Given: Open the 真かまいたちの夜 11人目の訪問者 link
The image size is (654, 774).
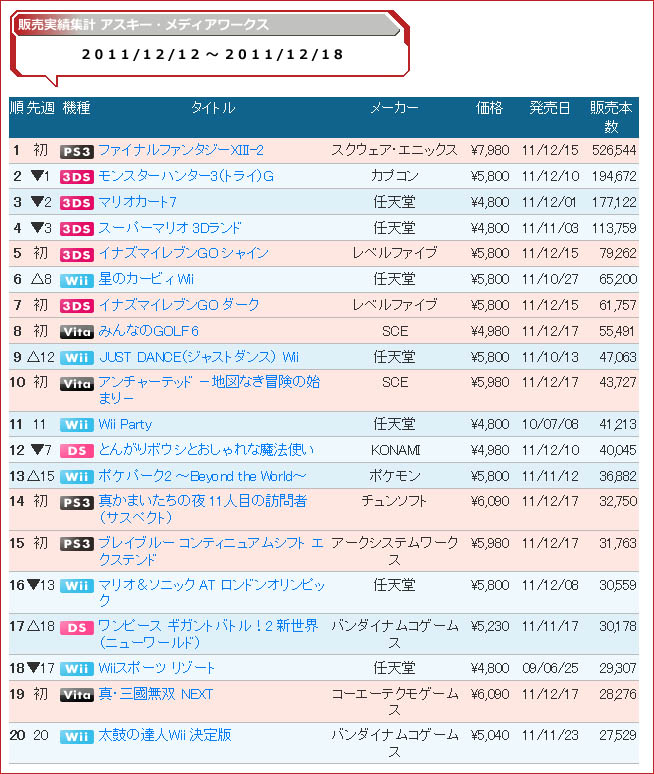Looking at the screenshot, I should 202,509.
